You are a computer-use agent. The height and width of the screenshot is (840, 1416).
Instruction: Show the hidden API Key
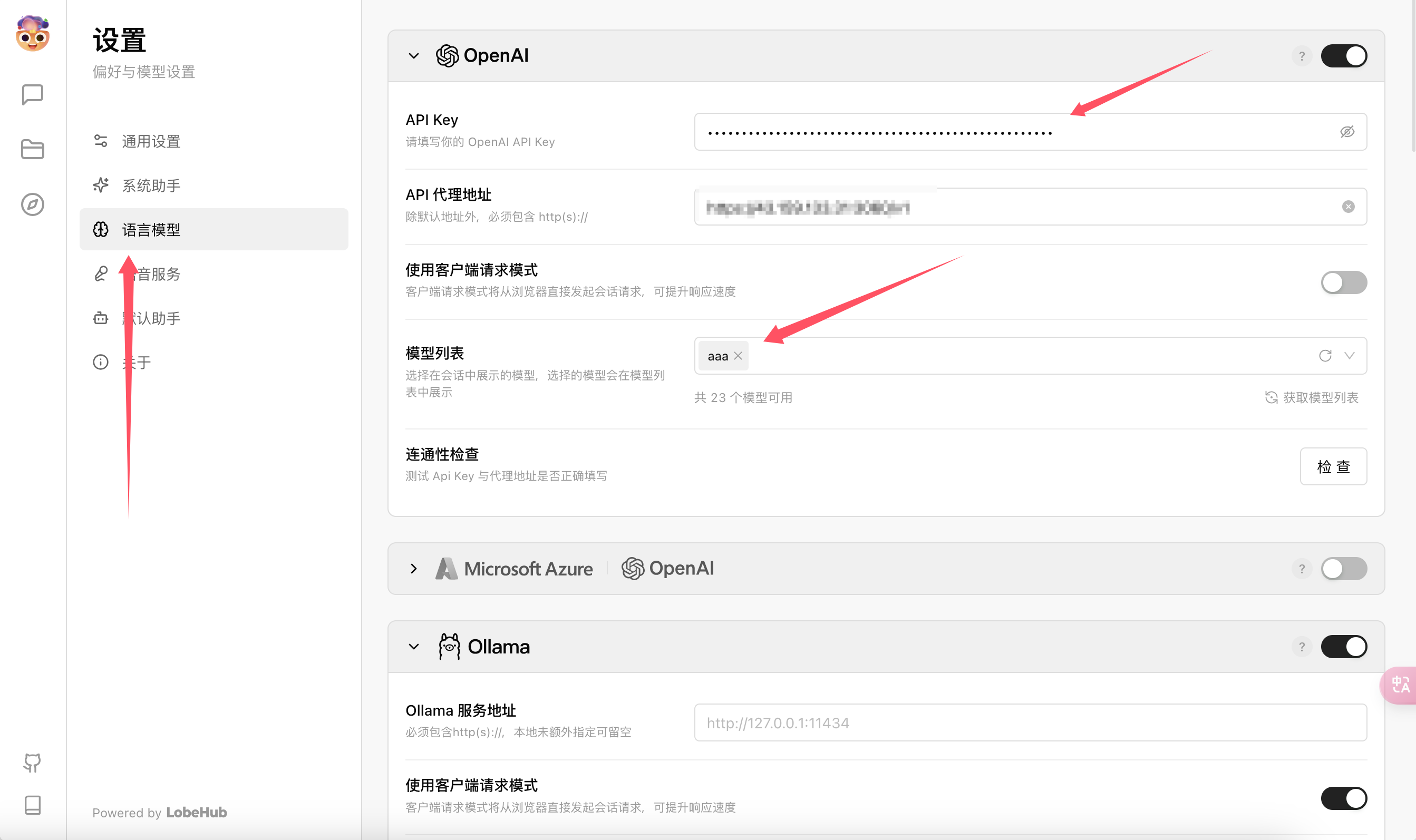(x=1347, y=132)
